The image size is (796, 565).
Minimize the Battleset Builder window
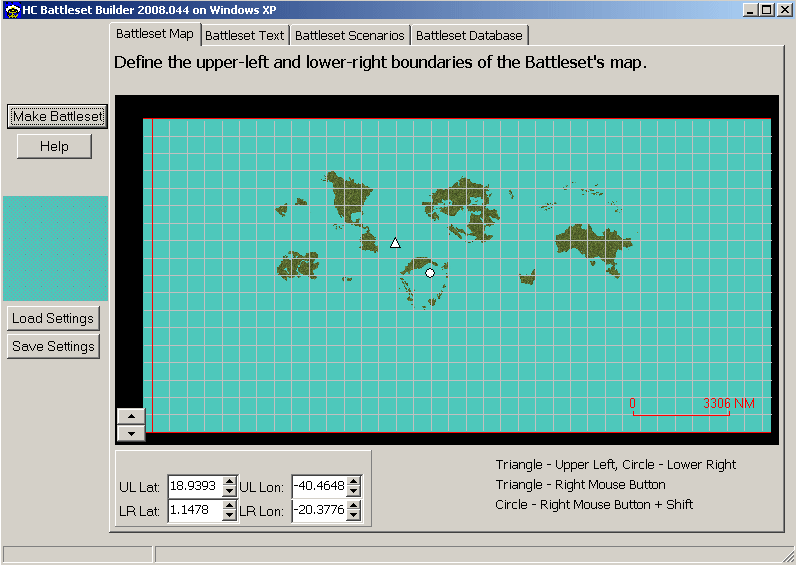[751, 10]
